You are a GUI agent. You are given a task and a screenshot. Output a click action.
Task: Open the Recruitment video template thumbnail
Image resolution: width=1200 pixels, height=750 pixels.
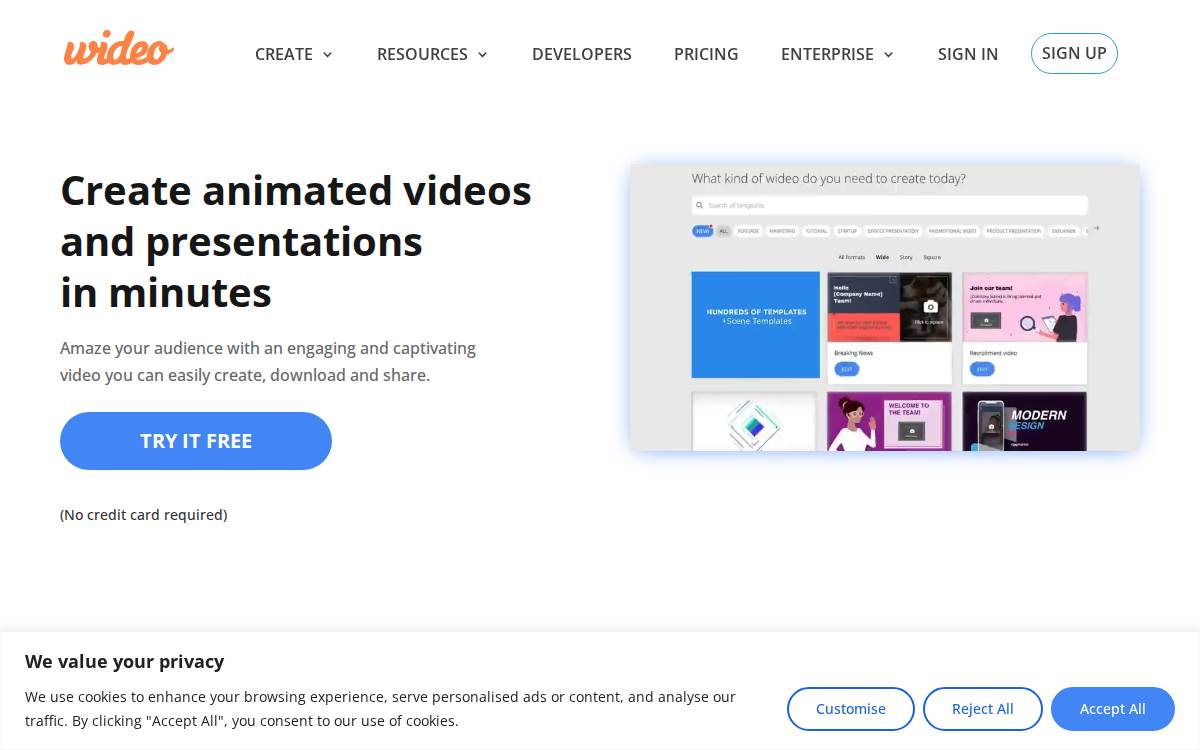[1025, 307]
